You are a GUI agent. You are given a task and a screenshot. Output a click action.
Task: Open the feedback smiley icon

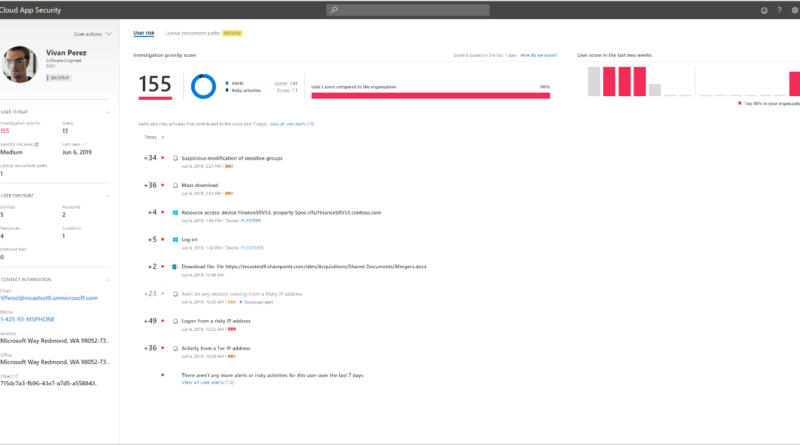(764, 10)
